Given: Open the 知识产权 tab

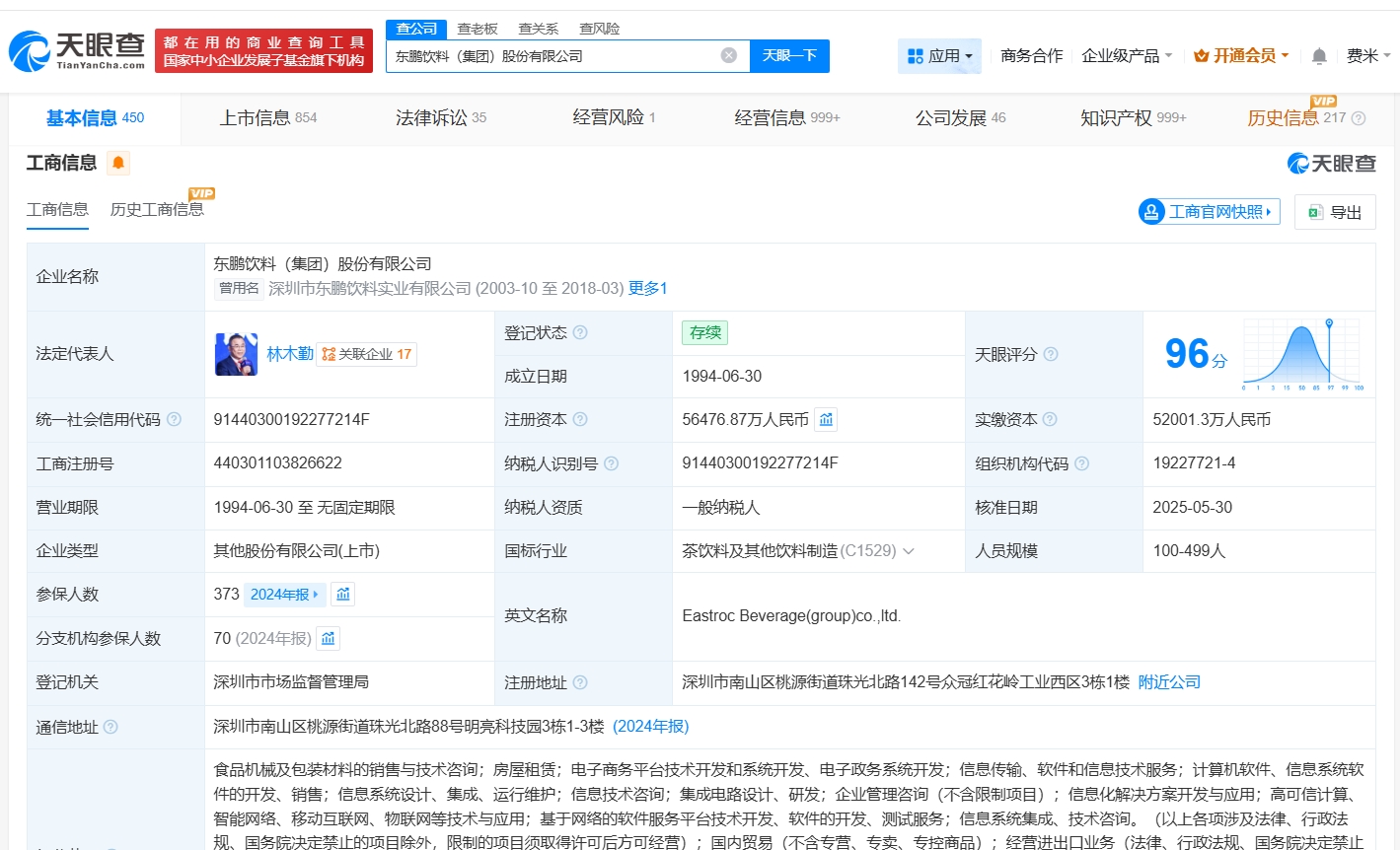Looking at the screenshot, I should (1134, 118).
